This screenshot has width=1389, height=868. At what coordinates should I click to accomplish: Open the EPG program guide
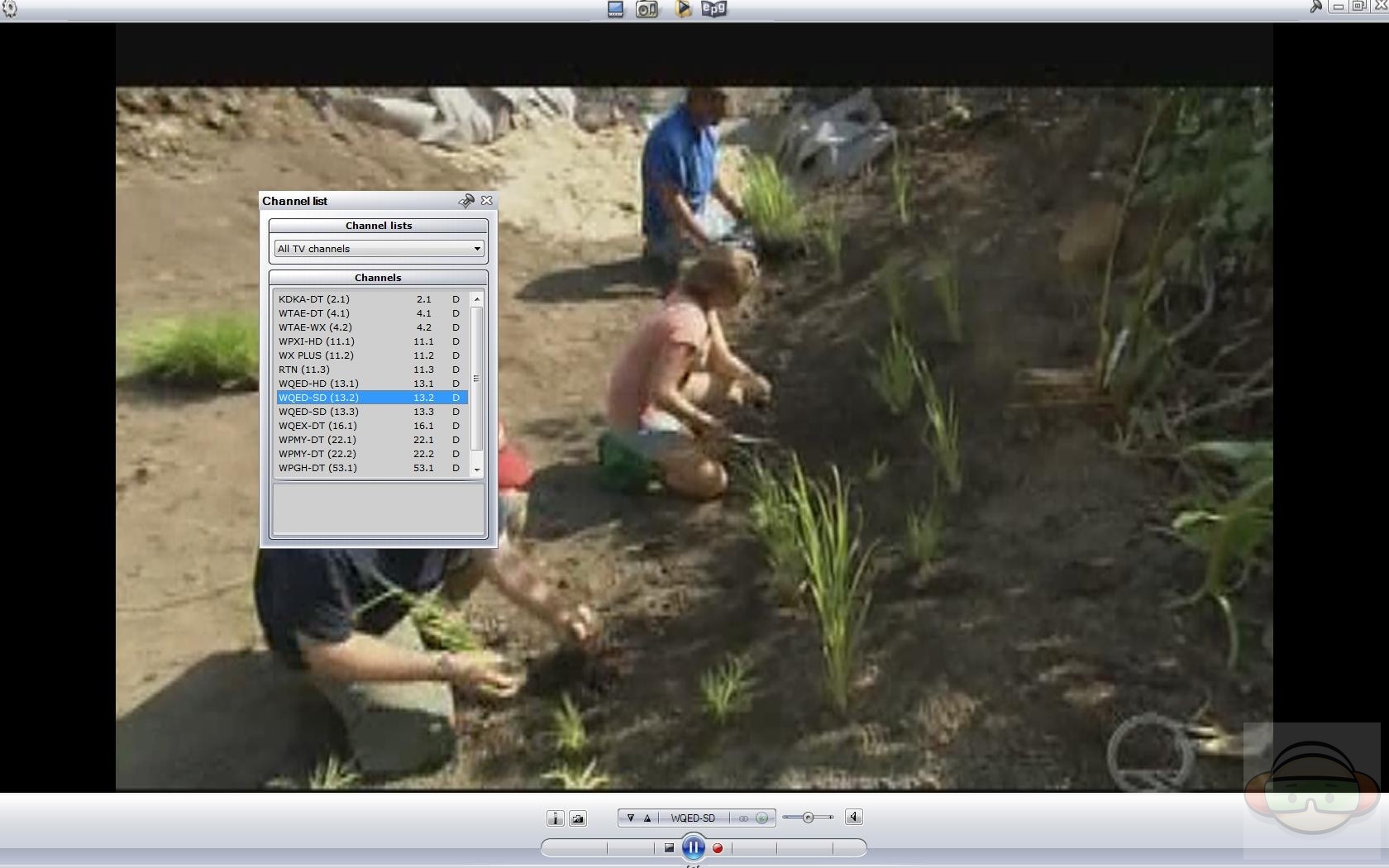point(714,9)
